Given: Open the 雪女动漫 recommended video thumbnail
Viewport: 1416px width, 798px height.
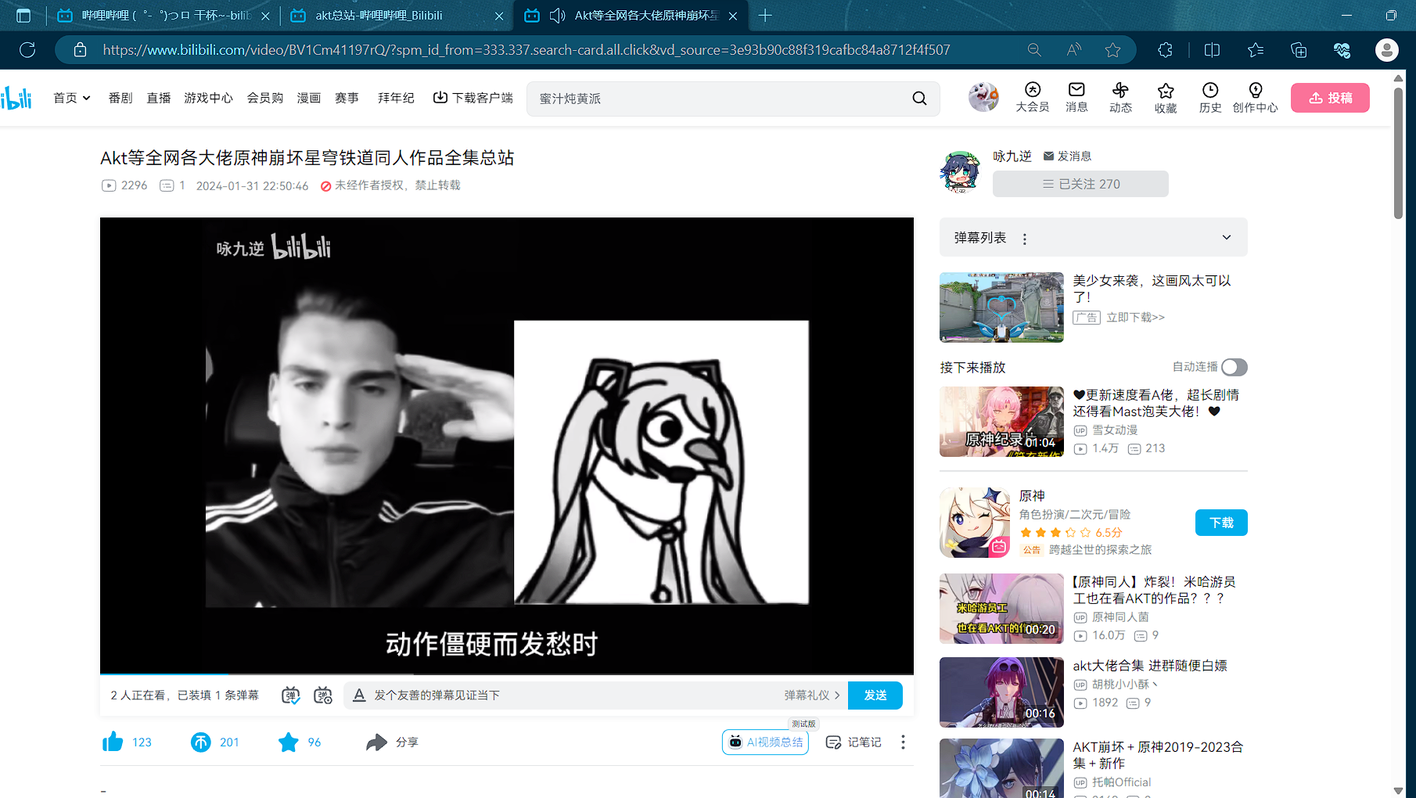Looking at the screenshot, I should point(1001,422).
